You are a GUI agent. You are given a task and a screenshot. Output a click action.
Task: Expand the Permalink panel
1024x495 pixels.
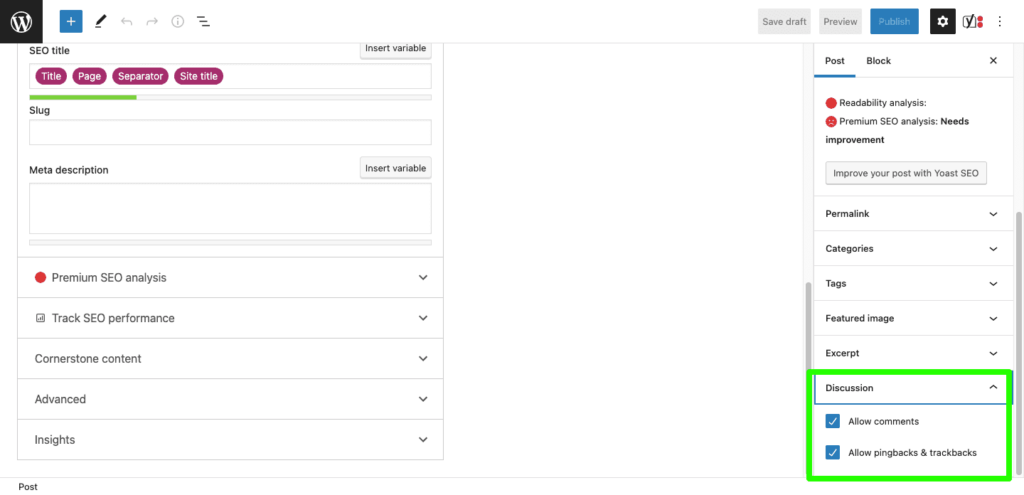click(912, 214)
